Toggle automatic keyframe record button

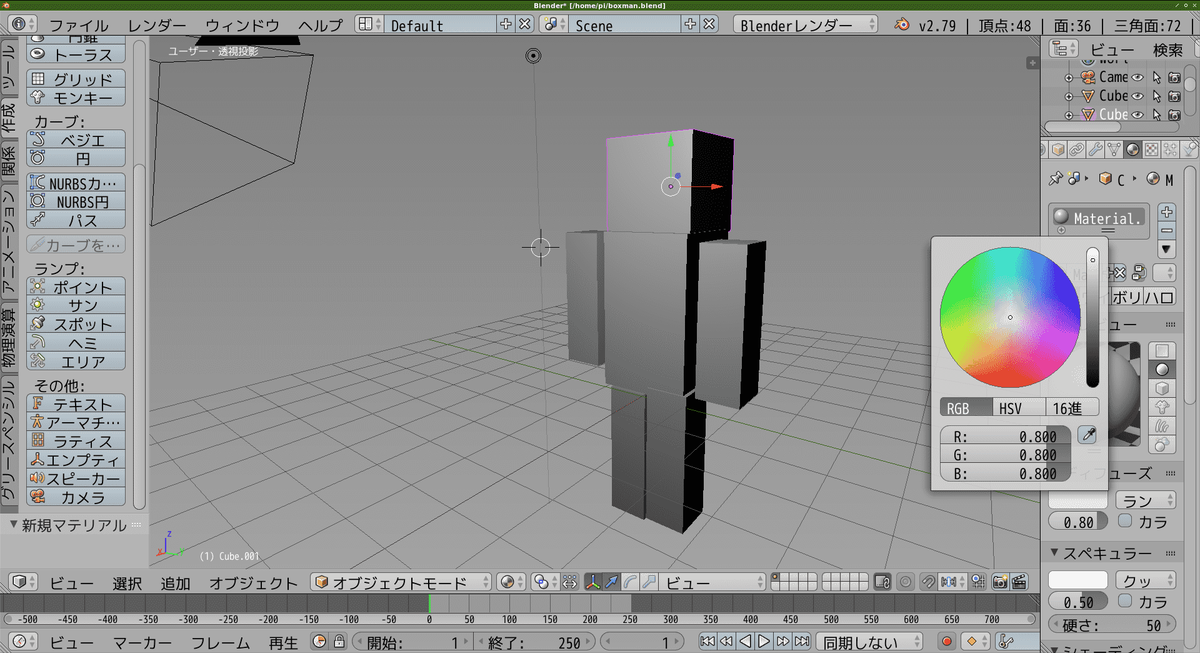[947, 641]
